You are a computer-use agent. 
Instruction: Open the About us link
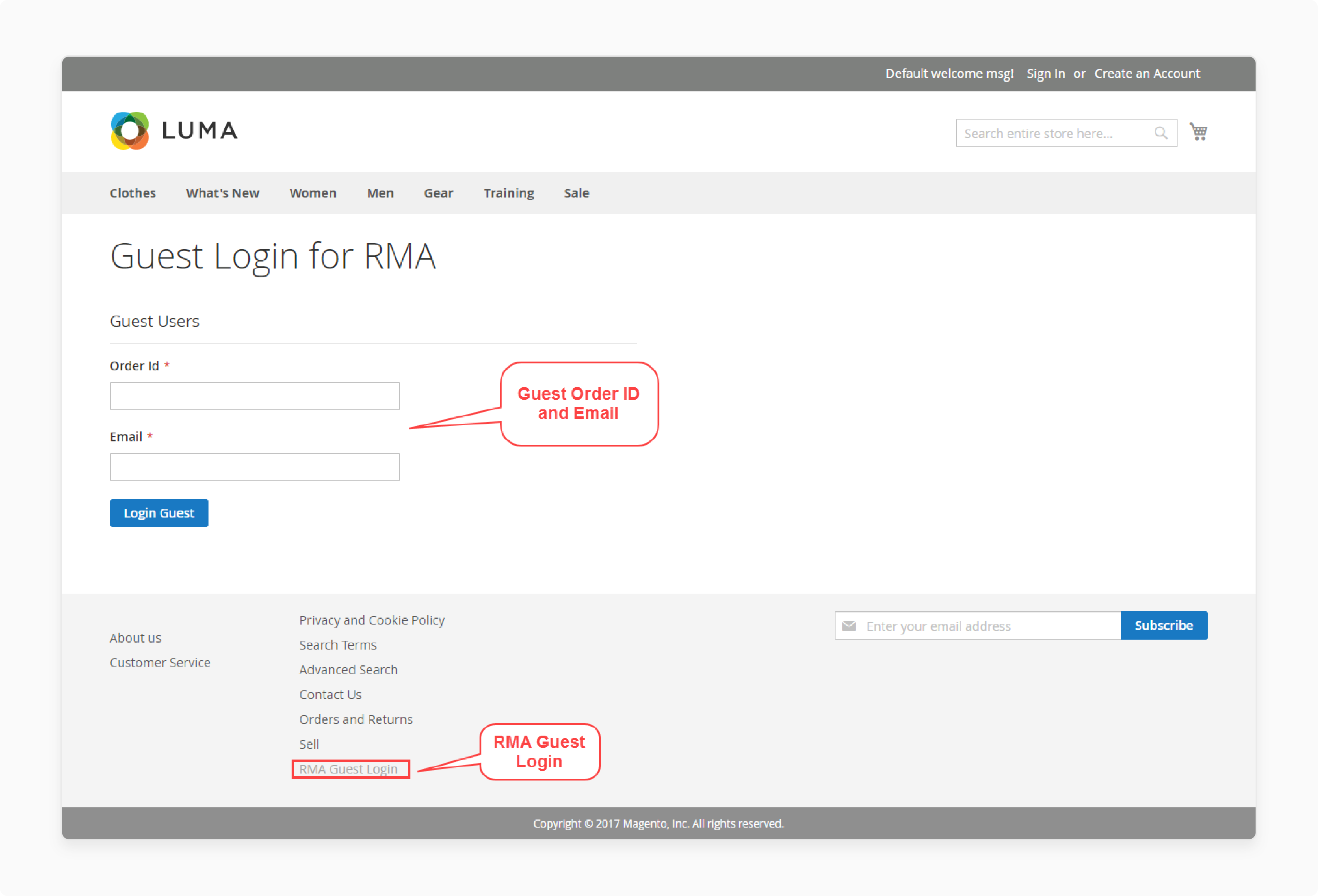pos(135,638)
